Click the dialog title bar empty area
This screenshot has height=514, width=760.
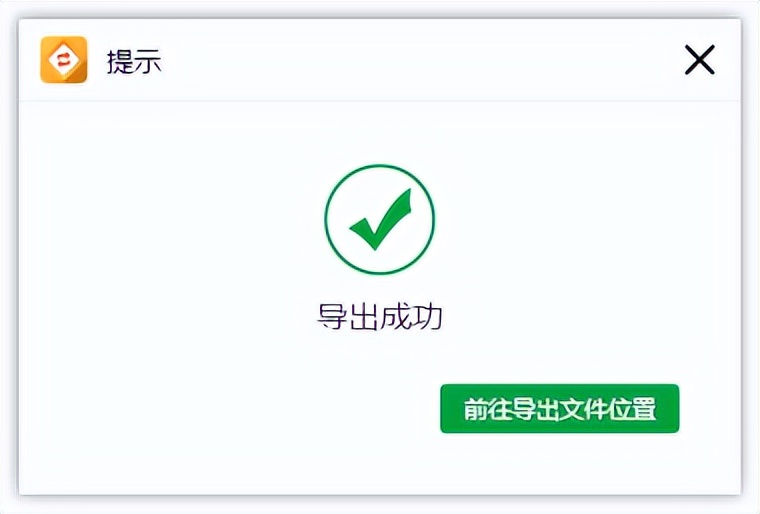click(x=420, y=61)
